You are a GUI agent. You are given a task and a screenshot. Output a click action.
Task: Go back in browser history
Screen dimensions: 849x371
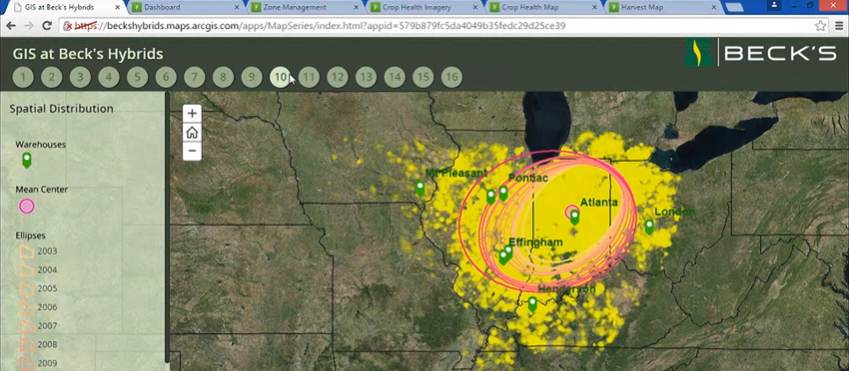tap(11, 26)
